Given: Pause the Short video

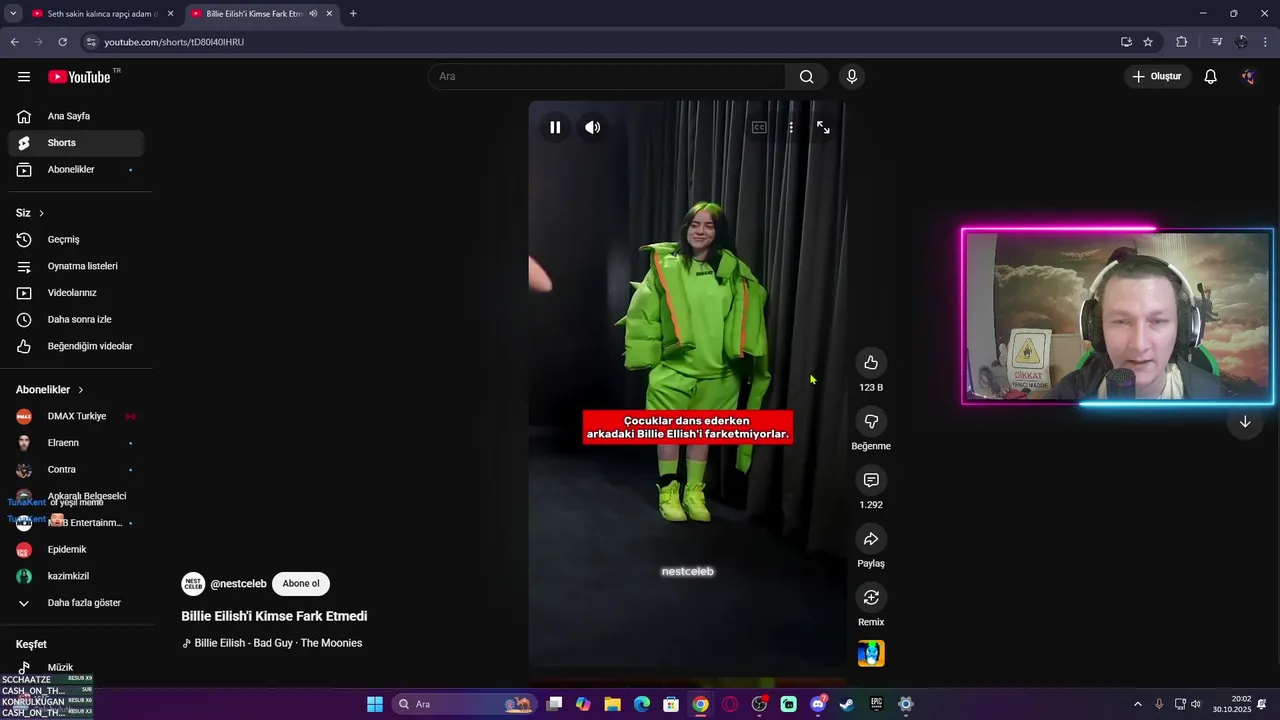Looking at the screenshot, I should pyautogui.click(x=555, y=128).
